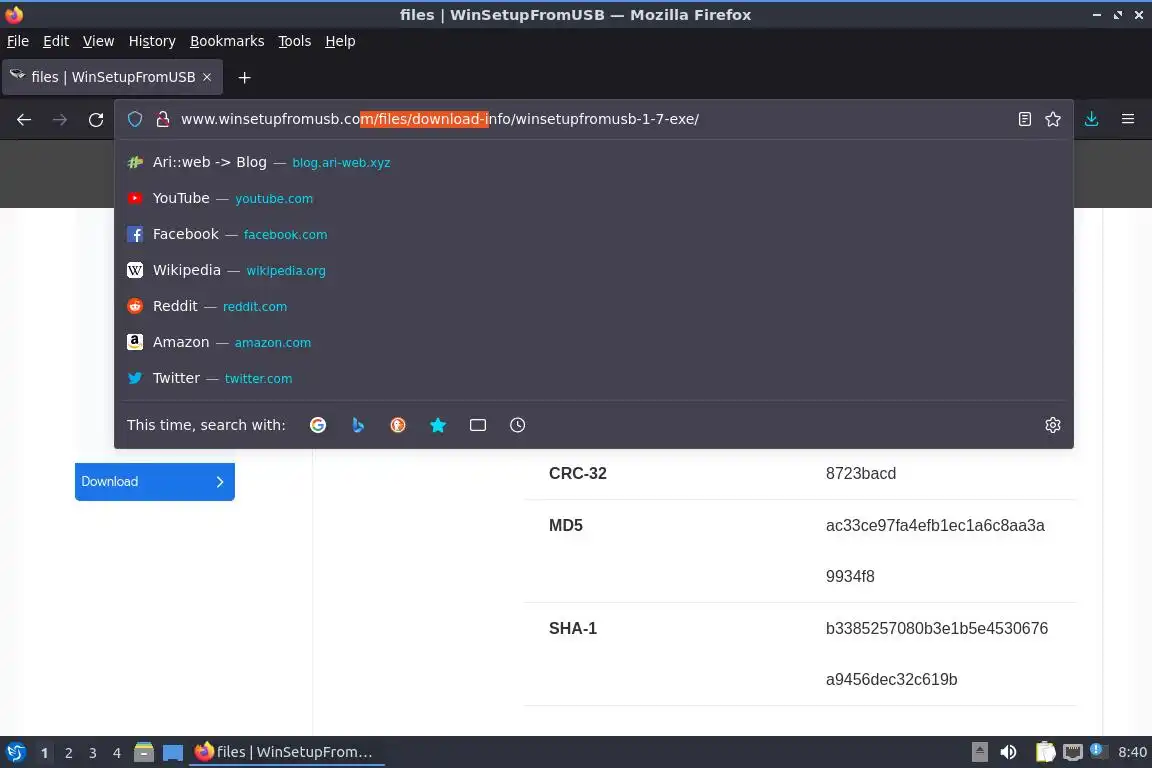
Task: Open the file manager from taskbar
Action: point(144,752)
